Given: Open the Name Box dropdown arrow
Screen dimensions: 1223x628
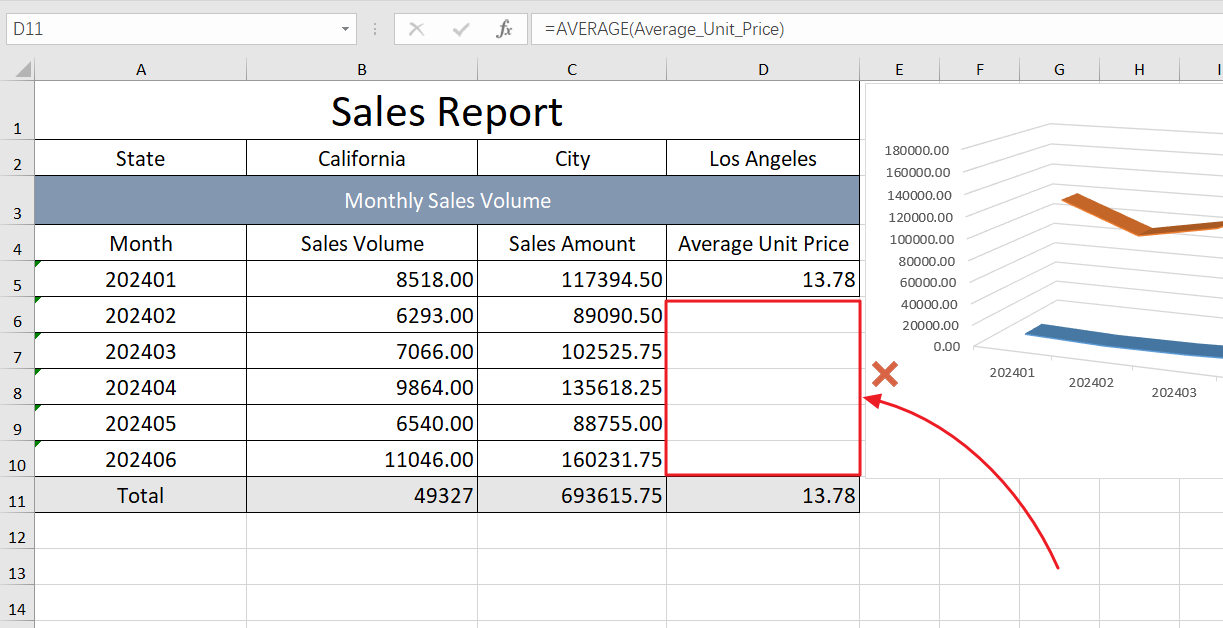Looking at the screenshot, I should (x=346, y=29).
